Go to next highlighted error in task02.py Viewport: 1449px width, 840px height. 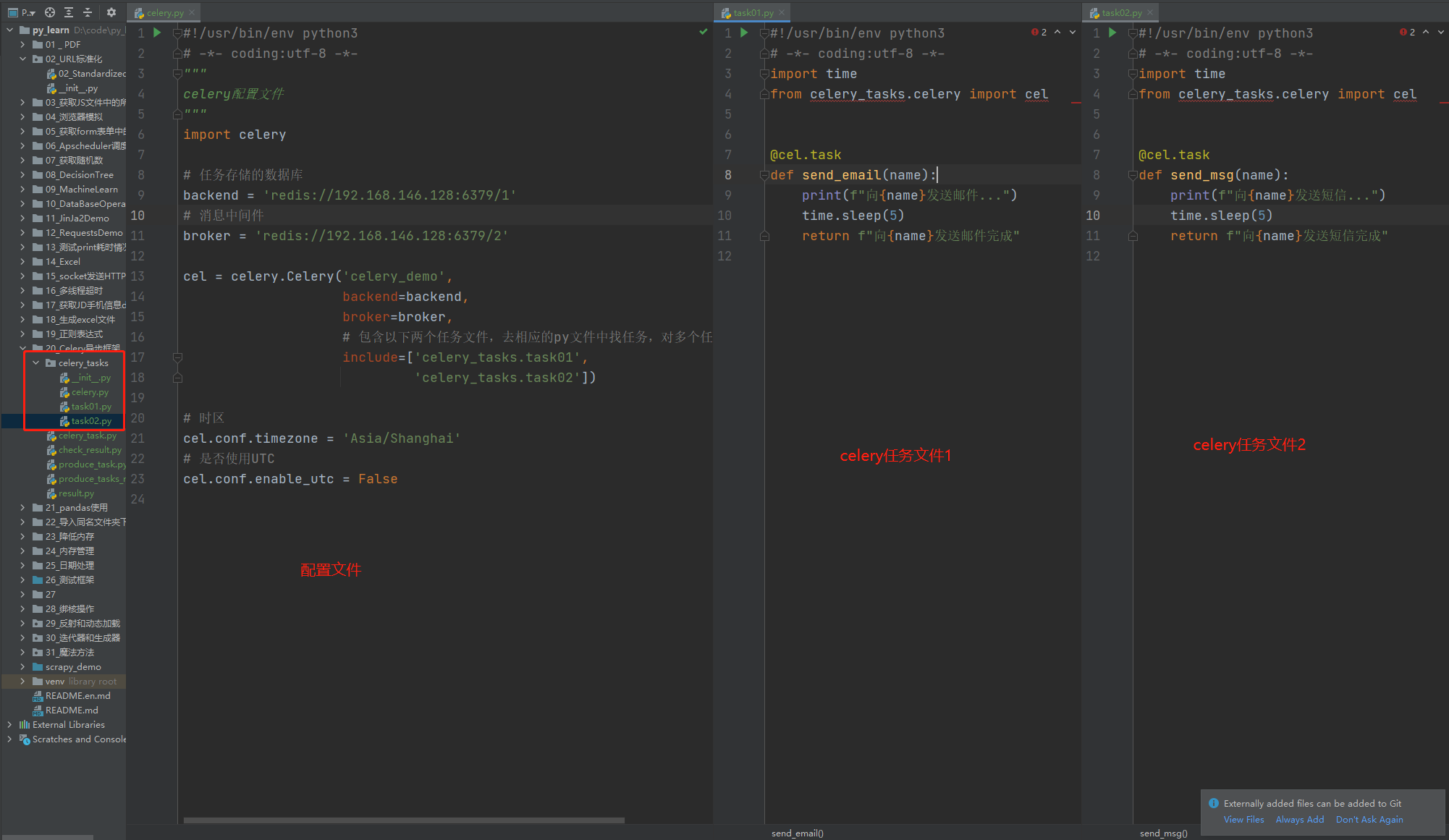(x=1441, y=32)
